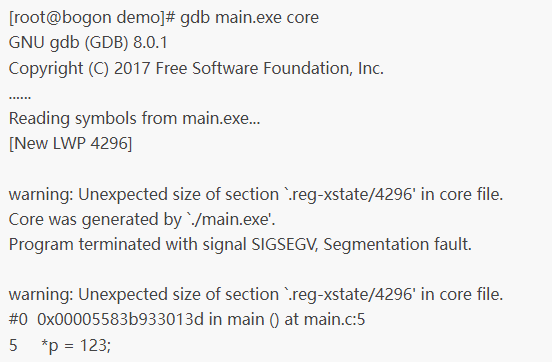Click the ellipsis dots line below Copyright

click(20, 98)
